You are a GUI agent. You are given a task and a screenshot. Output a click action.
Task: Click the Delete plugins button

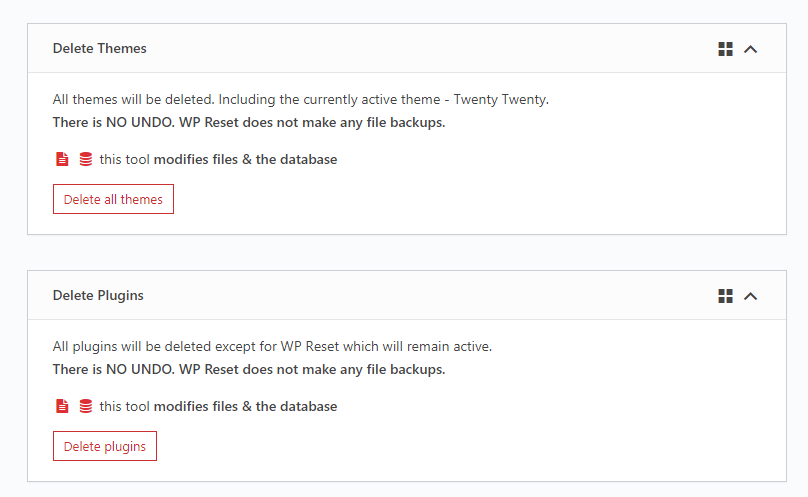coord(105,446)
